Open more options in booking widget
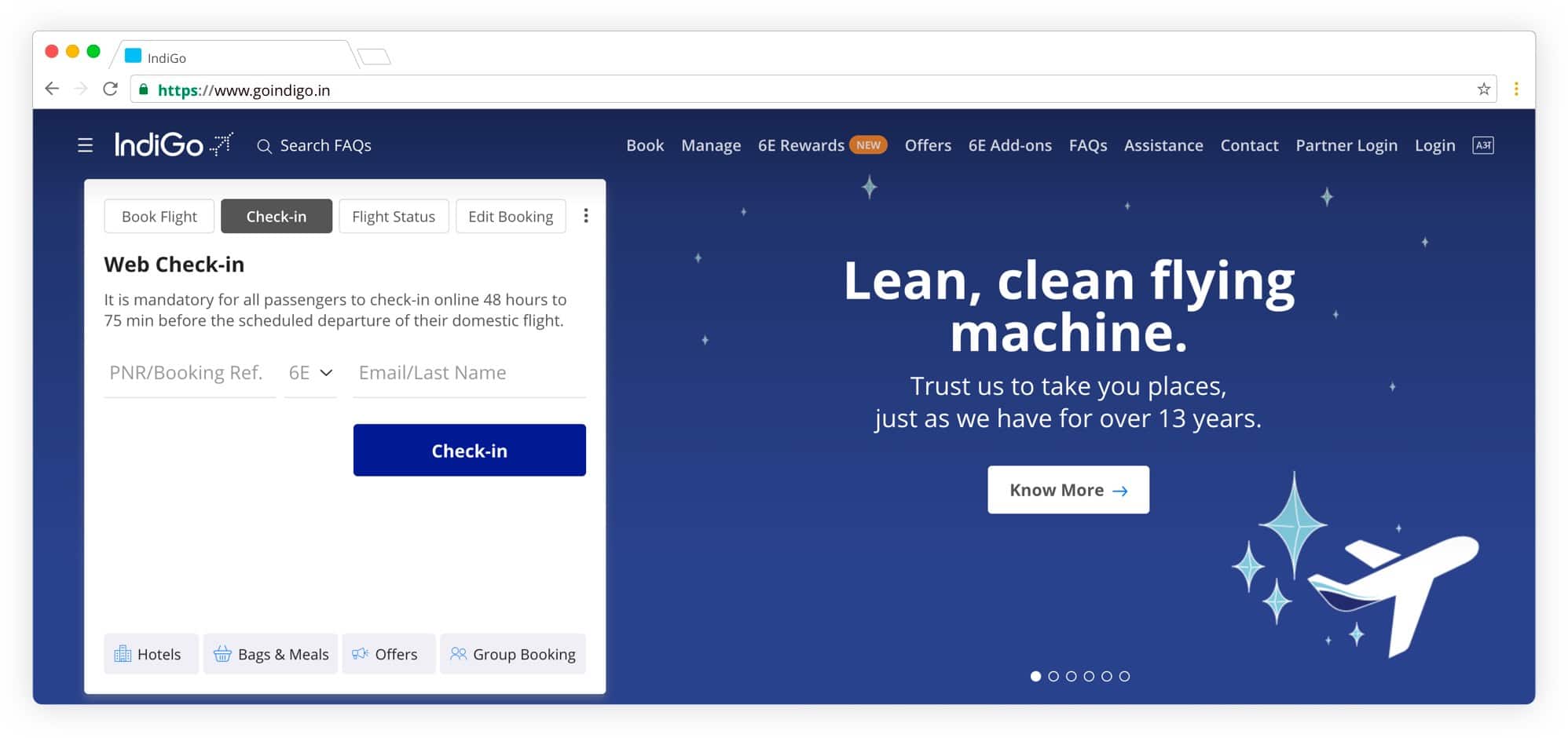Screen dimensions: 1568x738 [585, 216]
